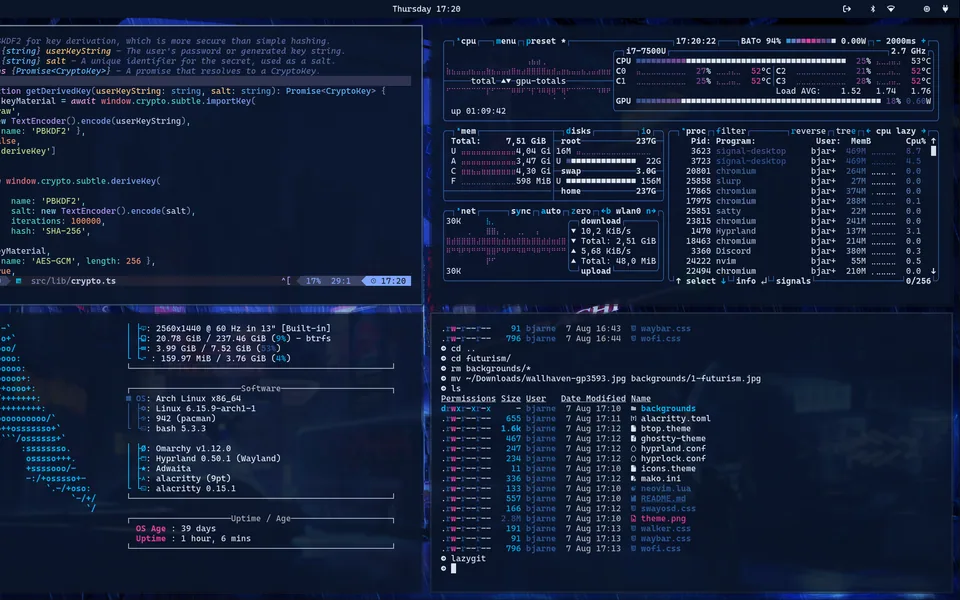Click the blue down arrow right of 'select'

723,281
